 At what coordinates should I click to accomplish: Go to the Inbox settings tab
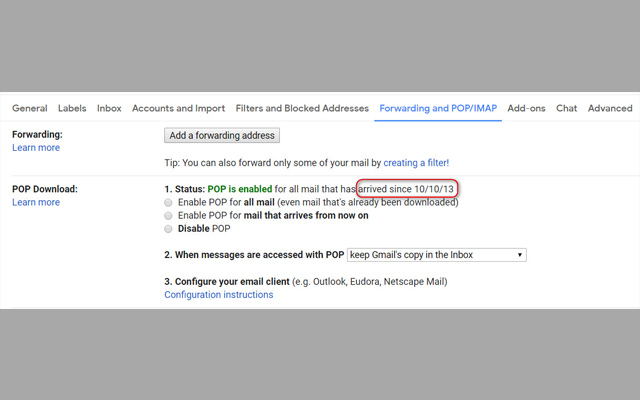[109, 108]
